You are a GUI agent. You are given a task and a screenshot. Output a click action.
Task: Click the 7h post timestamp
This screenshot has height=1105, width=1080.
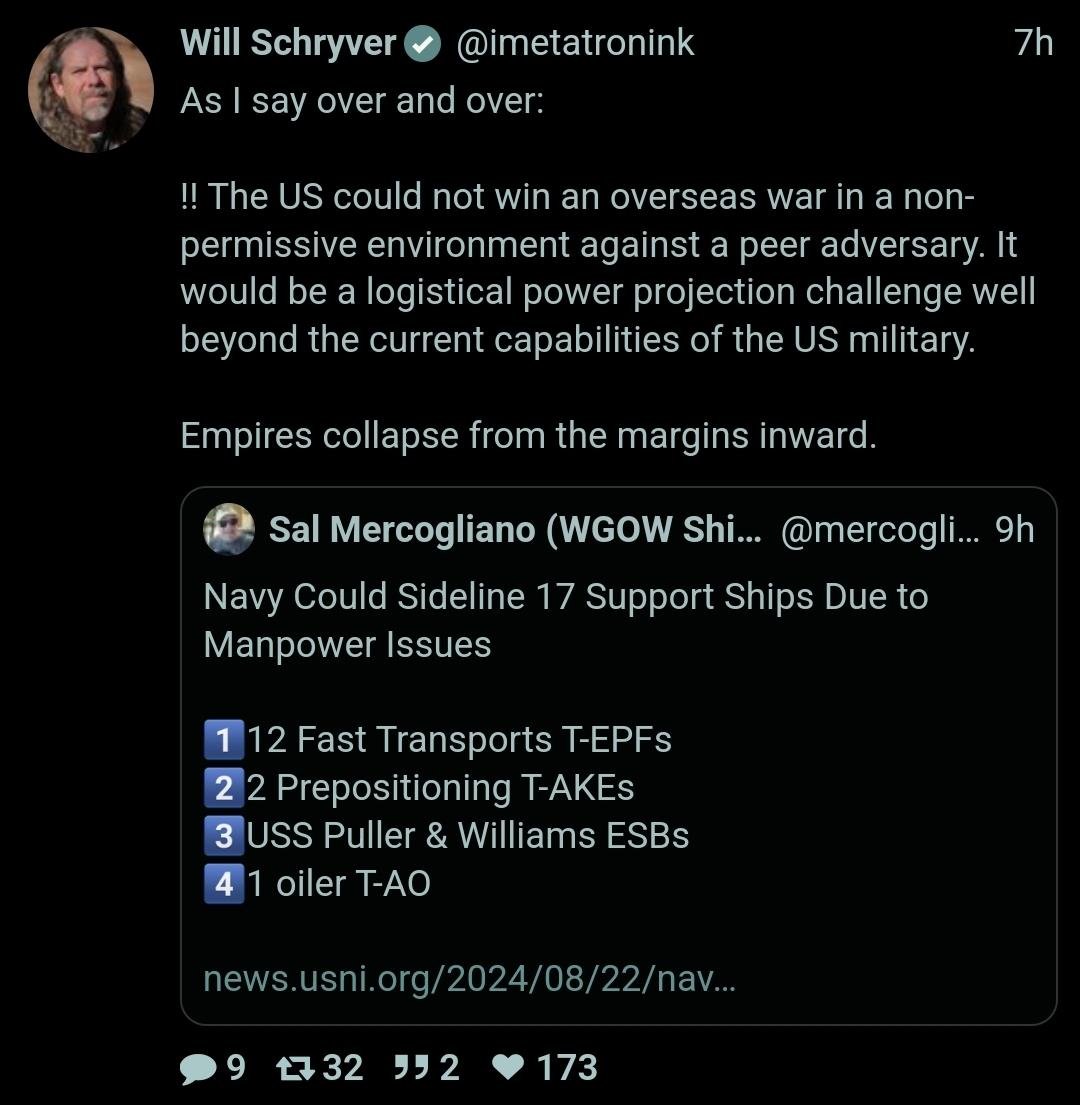coord(1033,43)
